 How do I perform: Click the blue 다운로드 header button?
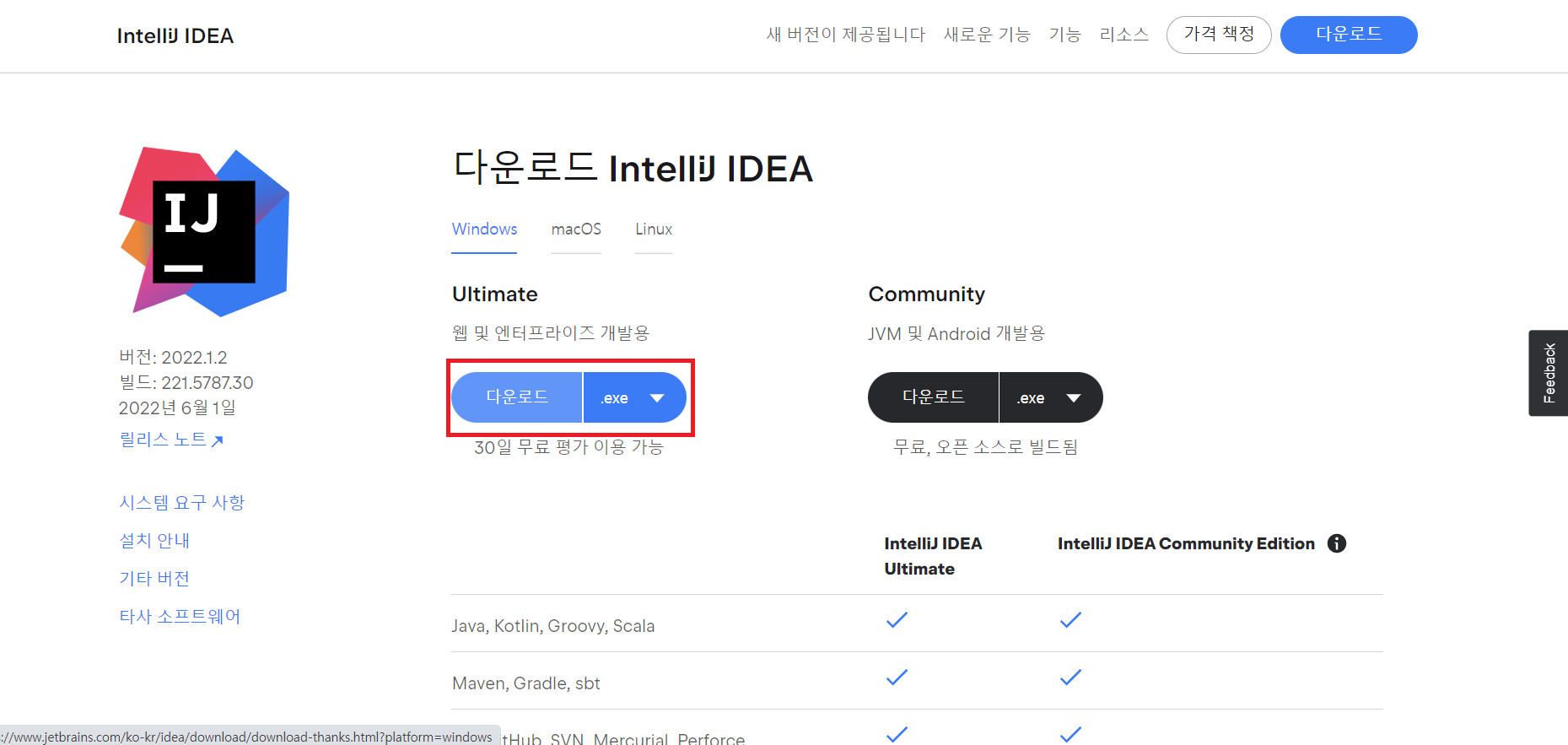coord(1349,35)
